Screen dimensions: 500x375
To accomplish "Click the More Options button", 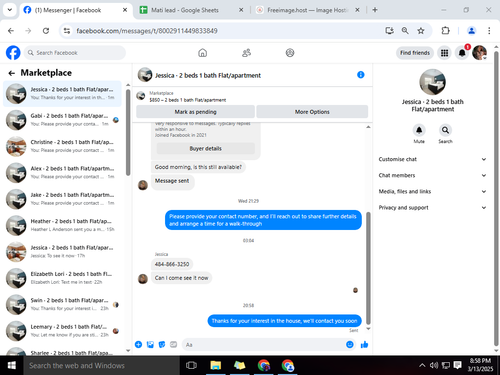I will [x=312, y=112].
